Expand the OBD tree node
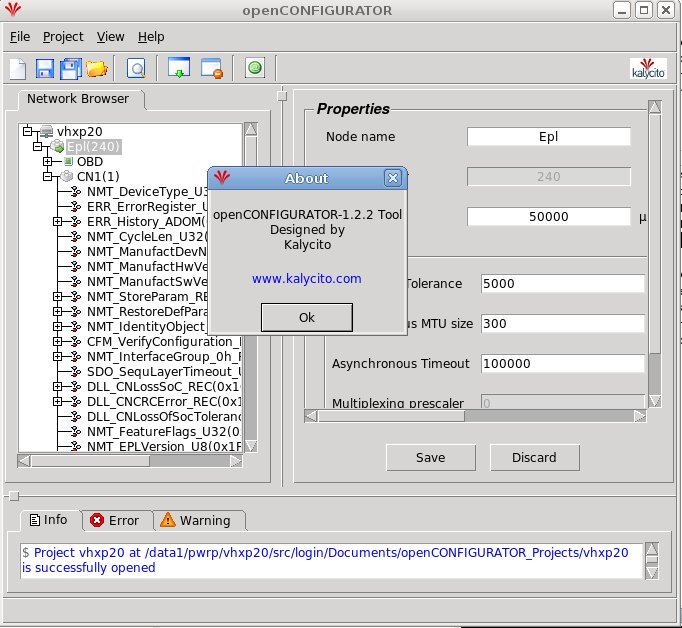682x628 pixels. coord(47,161)
